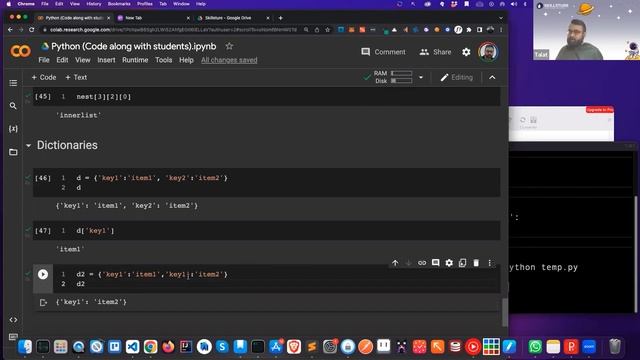
Task: Open the Comment button
Action: (x=383, y=52)
